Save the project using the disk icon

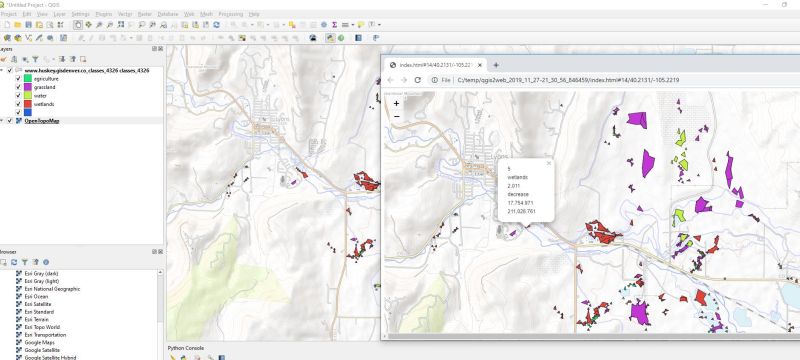pos(28,24)
